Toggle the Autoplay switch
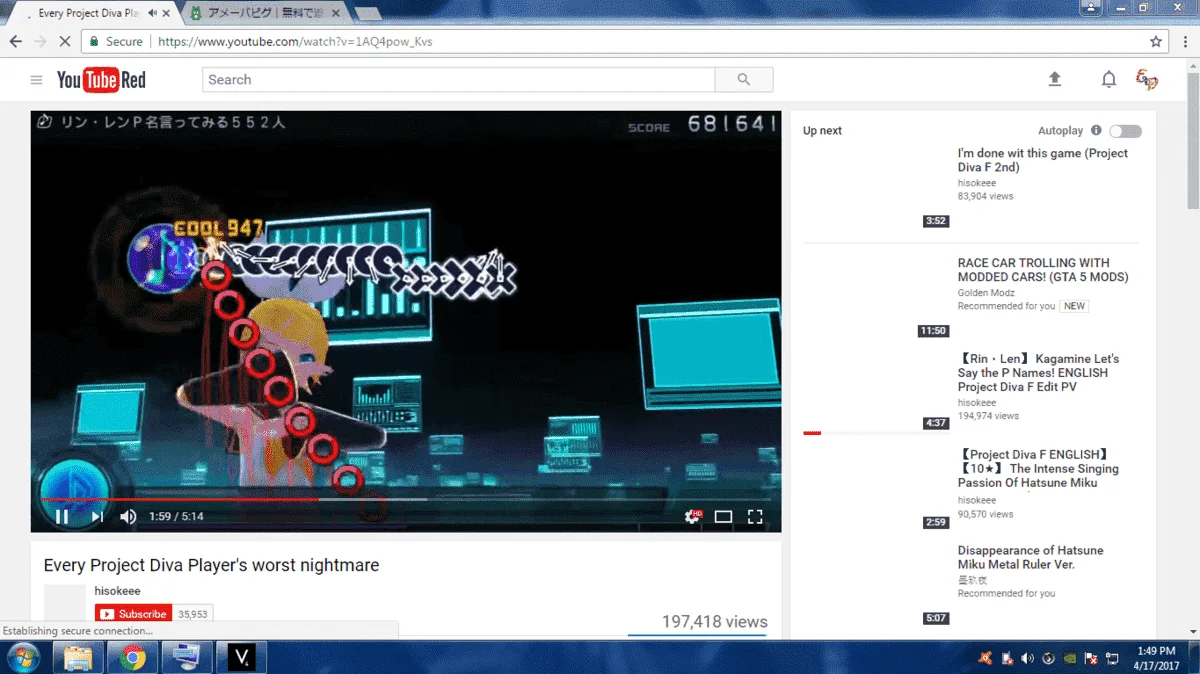 (x=1125, y=131)
